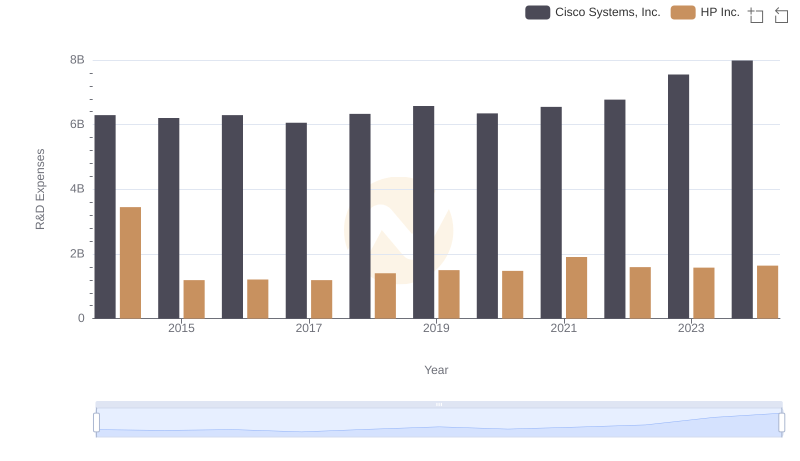Click the 2017 x-axis label
This screenshot has width=800, height=461.
tap(309, 328)
